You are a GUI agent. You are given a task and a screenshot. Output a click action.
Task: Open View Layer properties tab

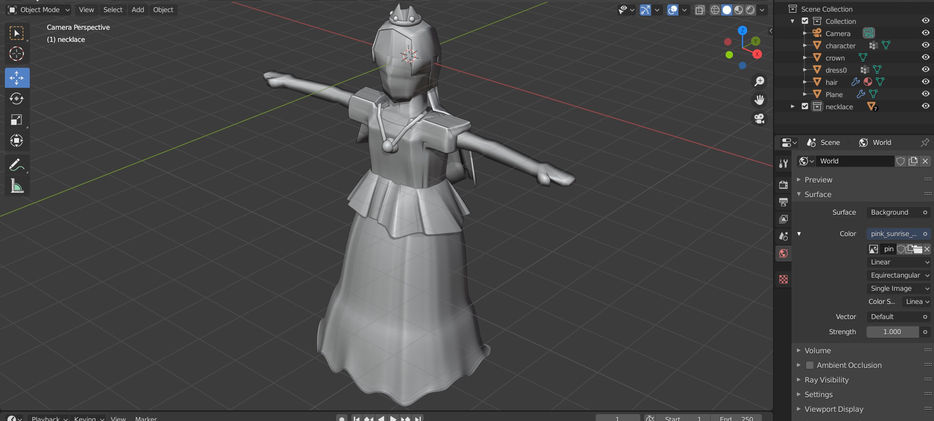pos(784,219)
